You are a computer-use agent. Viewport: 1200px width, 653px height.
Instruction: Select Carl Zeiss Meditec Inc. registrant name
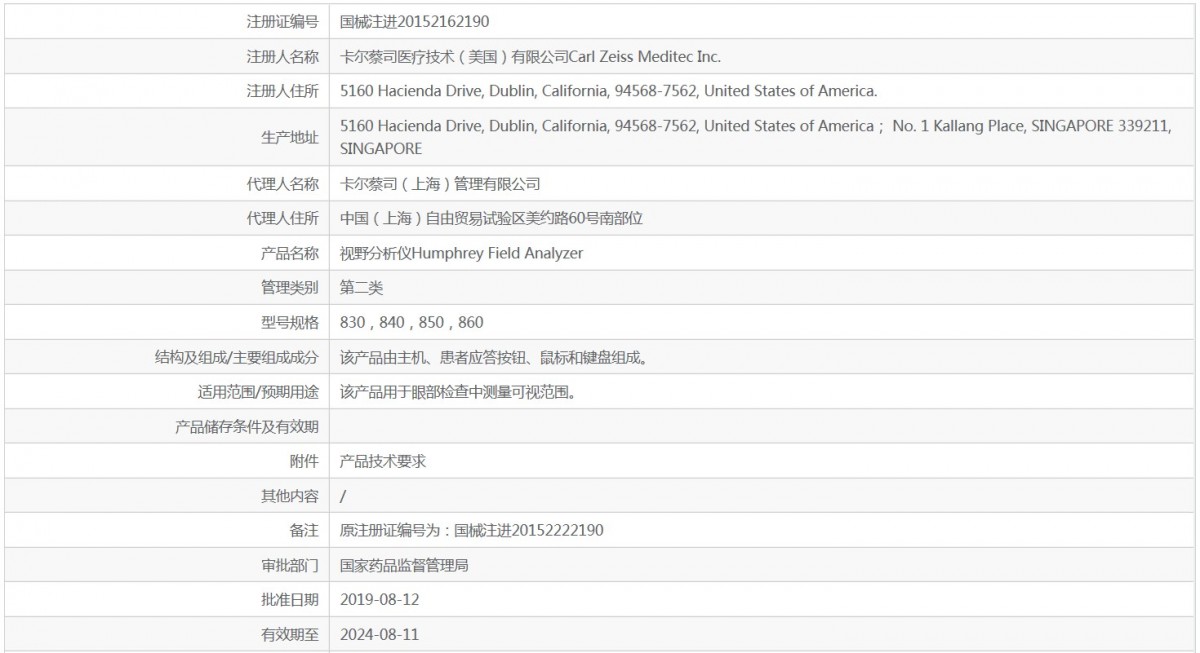click(x=530, y=56)
